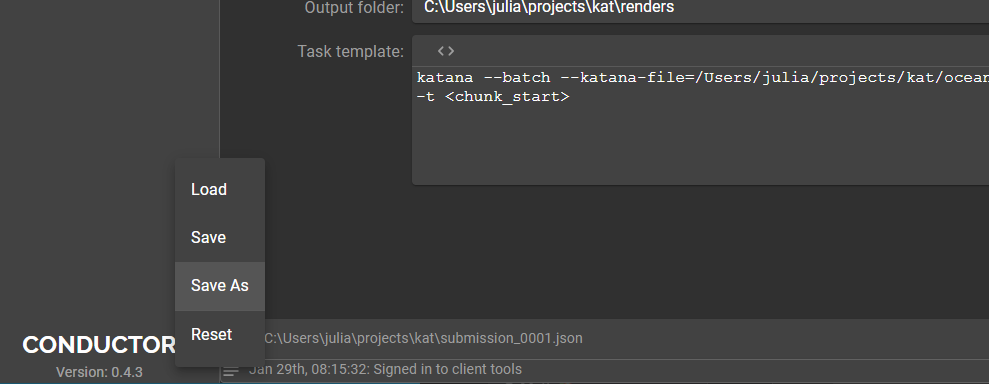The width and height of the screenshot is (989, 384).
Task: Place cursor on the -t <chunk_start> line
Action: 493,96
